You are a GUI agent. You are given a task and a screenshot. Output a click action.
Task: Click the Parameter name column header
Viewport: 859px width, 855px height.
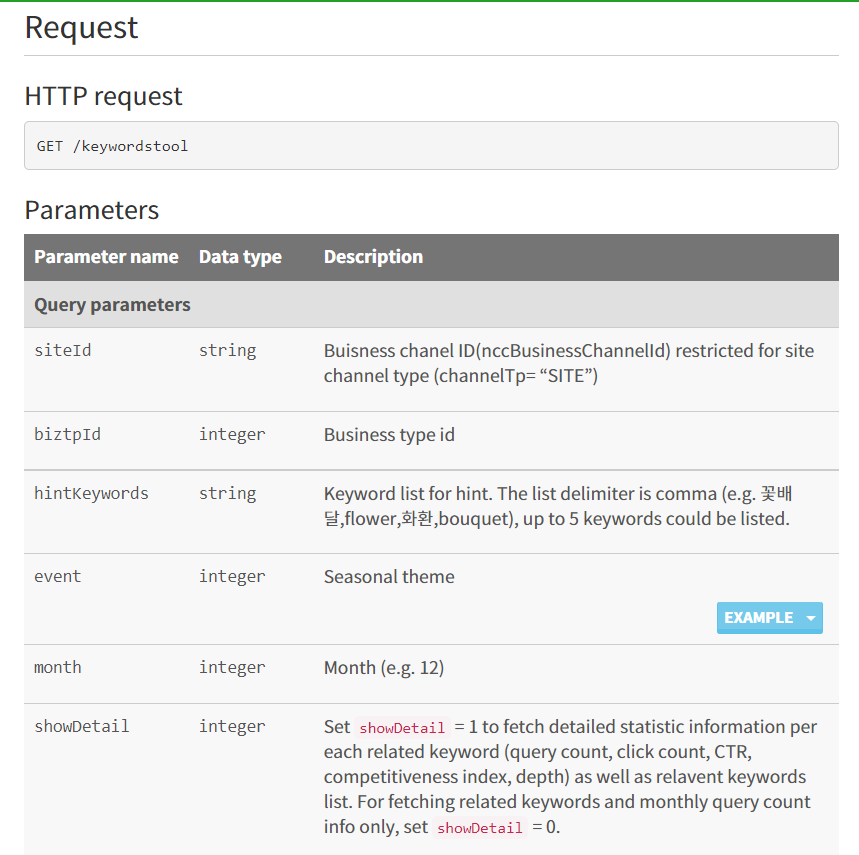(106, 257)
